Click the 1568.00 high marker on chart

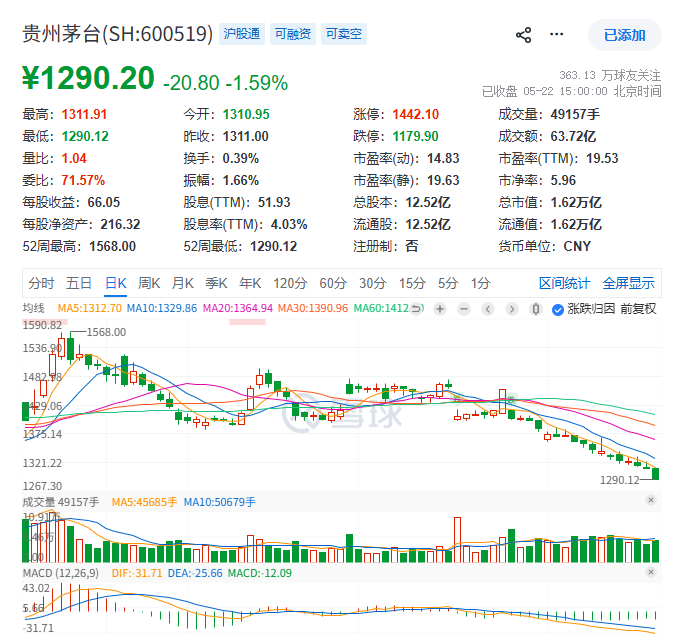tap(106, 332)
